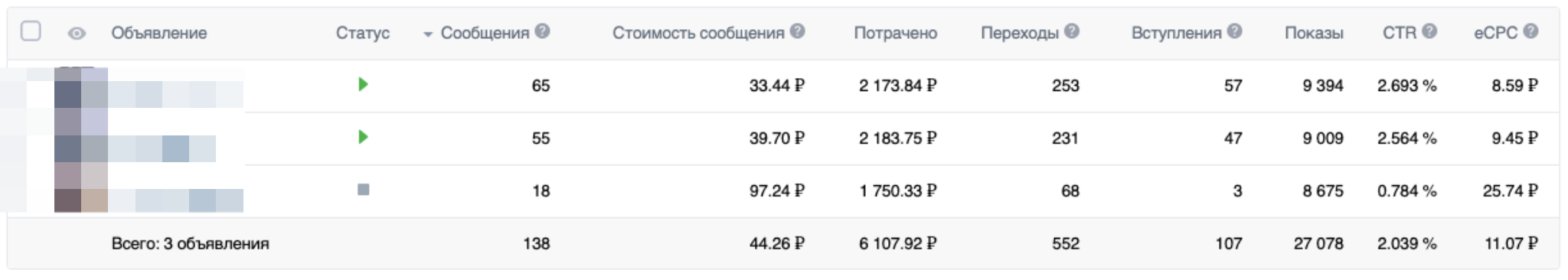Open help icon next to Стоимость сообщения
Viewport: 1568px width, 280px height.
tap(797, 31)
